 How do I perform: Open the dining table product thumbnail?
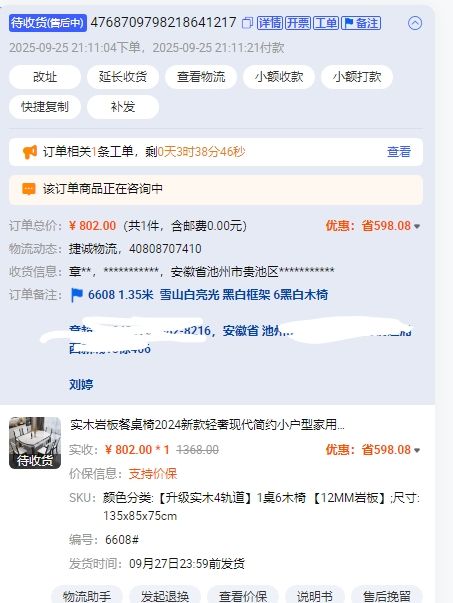tap(35, 443)
